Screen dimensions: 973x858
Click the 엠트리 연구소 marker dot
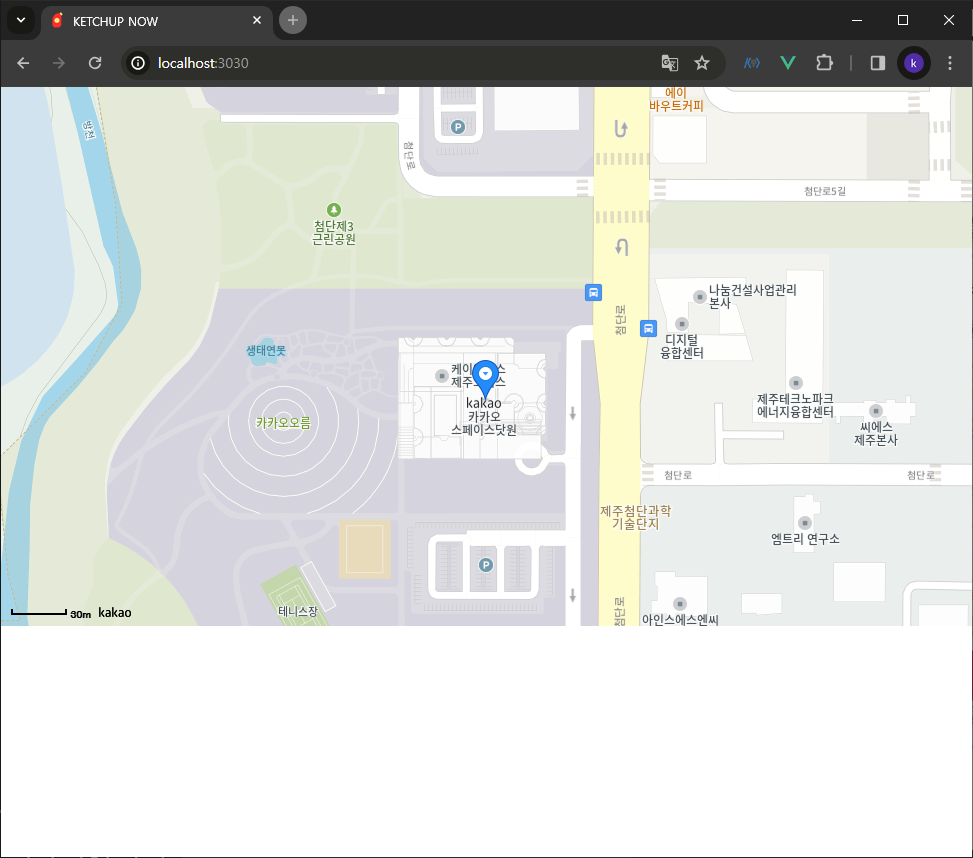click(x=804, y=523)
